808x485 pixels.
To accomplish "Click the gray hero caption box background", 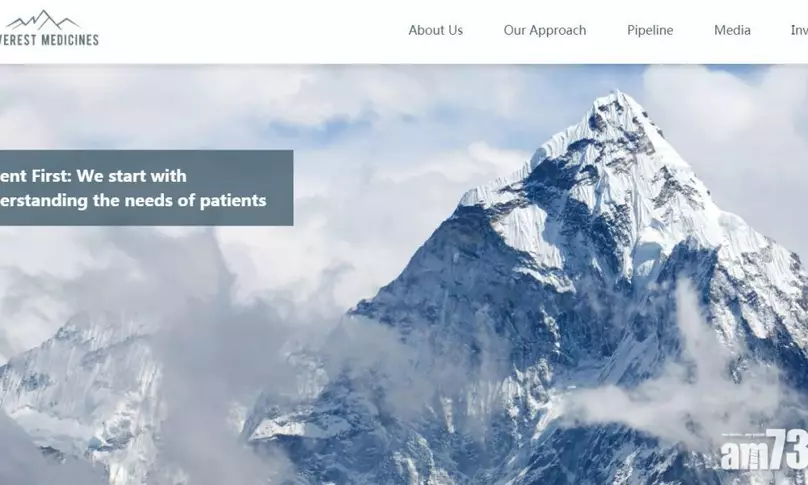I will (x=146, y=188).
